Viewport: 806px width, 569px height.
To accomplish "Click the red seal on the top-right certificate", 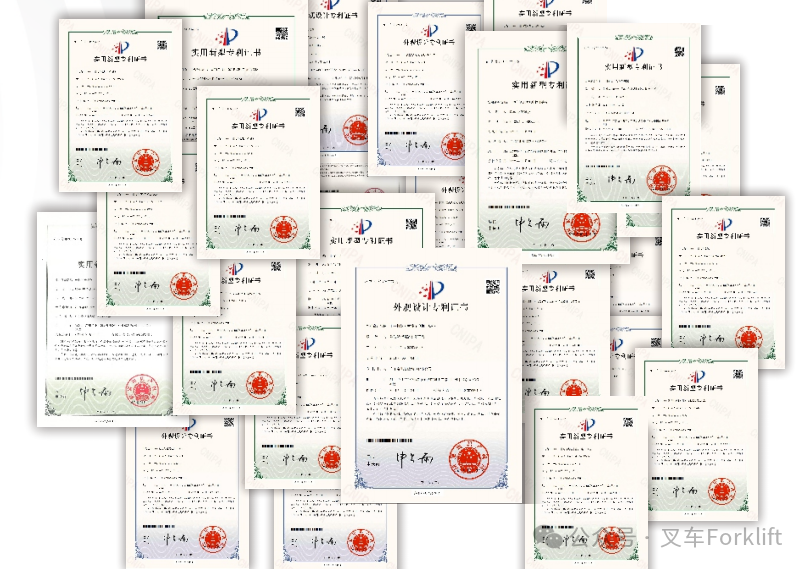I will pos(659,179).
